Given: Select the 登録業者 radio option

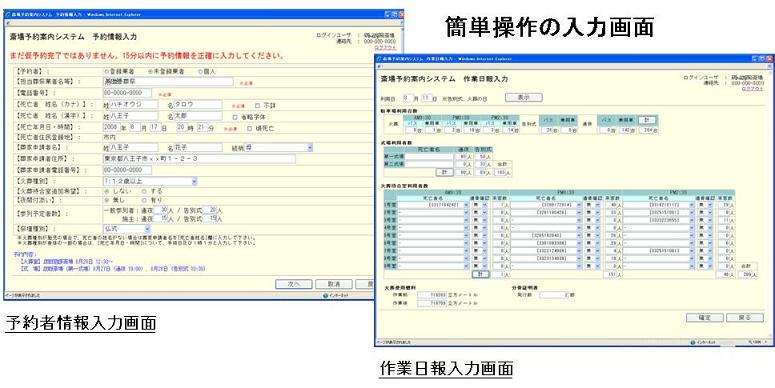Looking at the screenshot, I should tap(107, 72).
